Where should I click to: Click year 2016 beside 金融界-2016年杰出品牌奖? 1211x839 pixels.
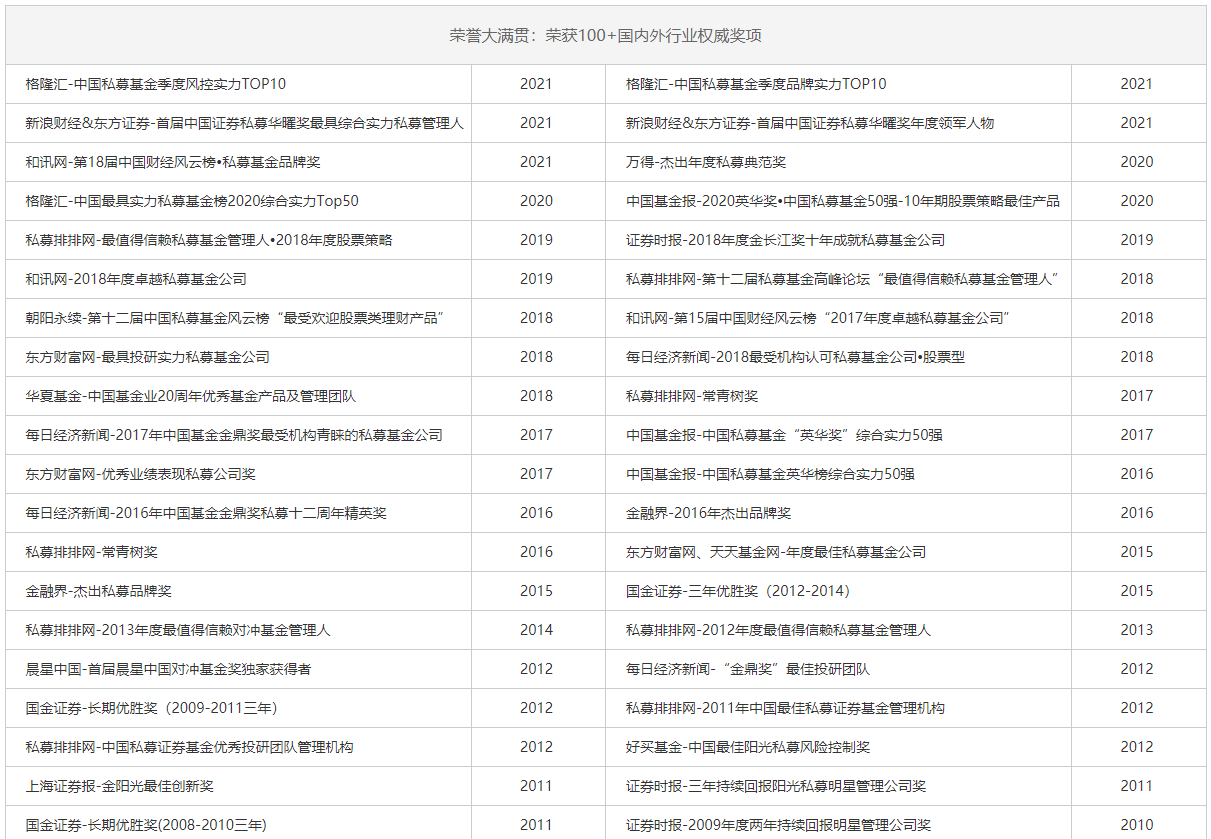1137,513
